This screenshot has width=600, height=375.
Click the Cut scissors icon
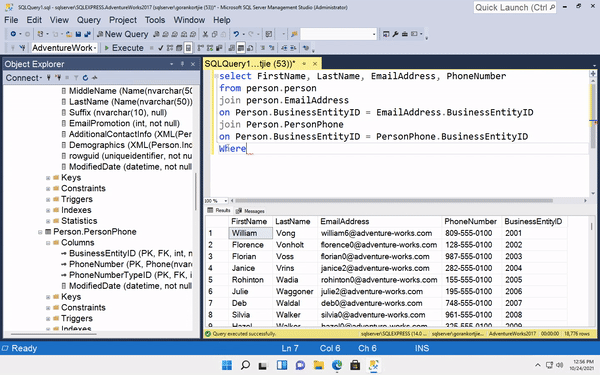(205, 34)
